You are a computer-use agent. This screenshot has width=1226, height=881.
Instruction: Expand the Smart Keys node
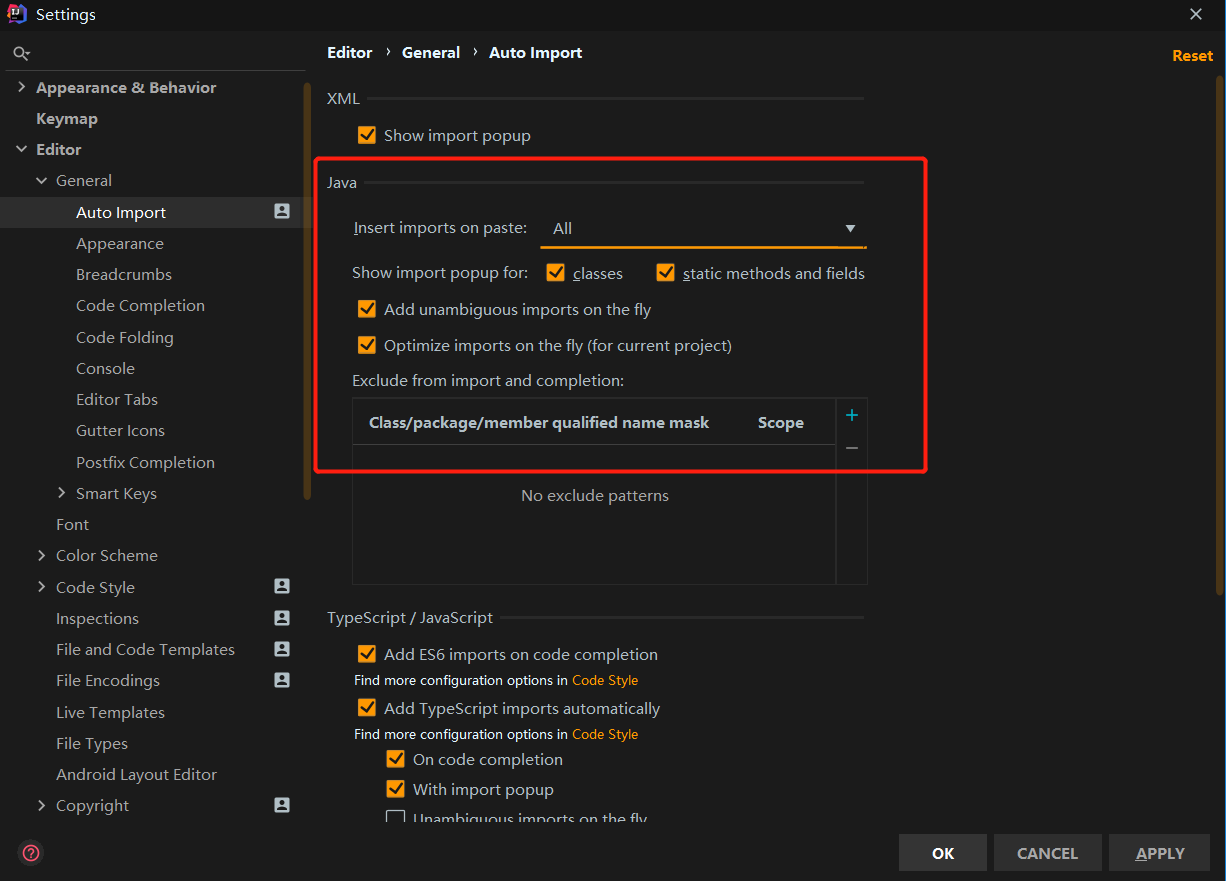coord(61,493)
